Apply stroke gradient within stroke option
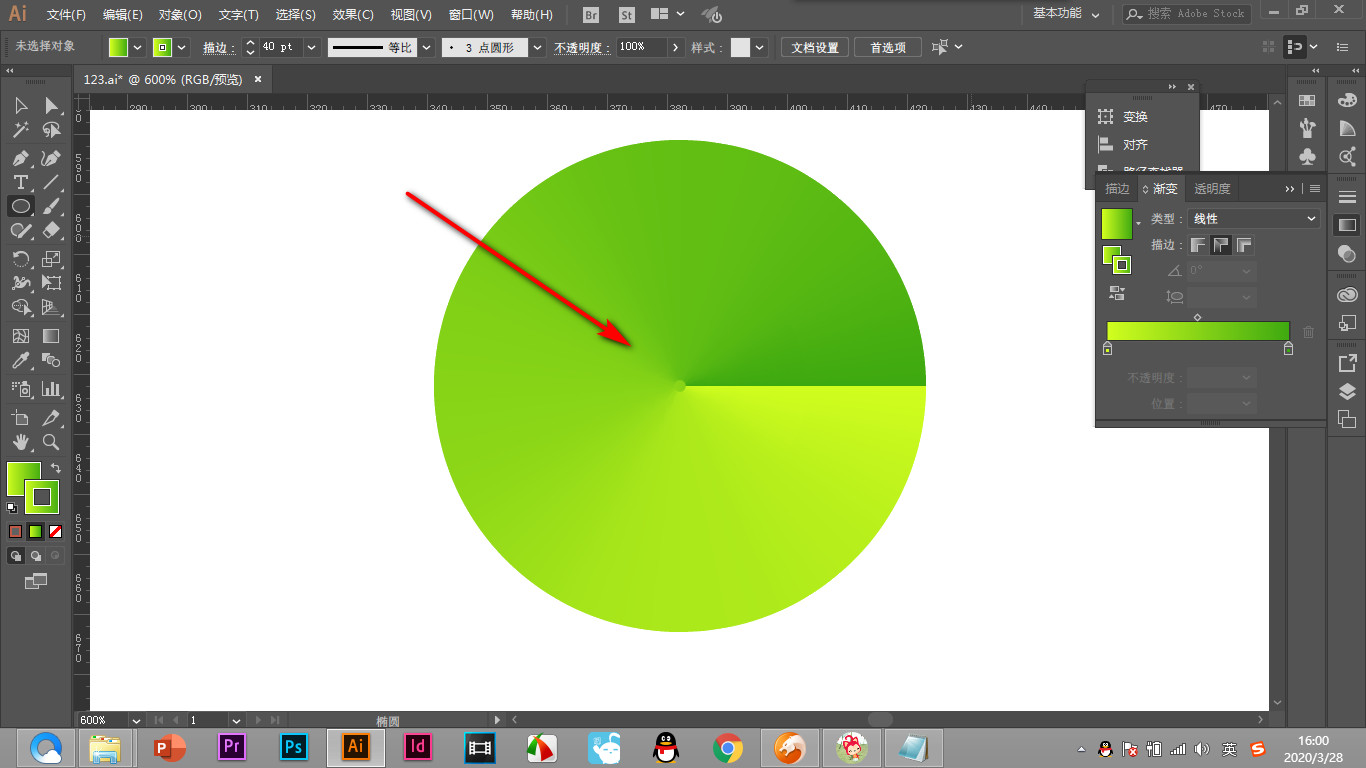Viewport: 1366px width, 768px height. coord(1198,245)
